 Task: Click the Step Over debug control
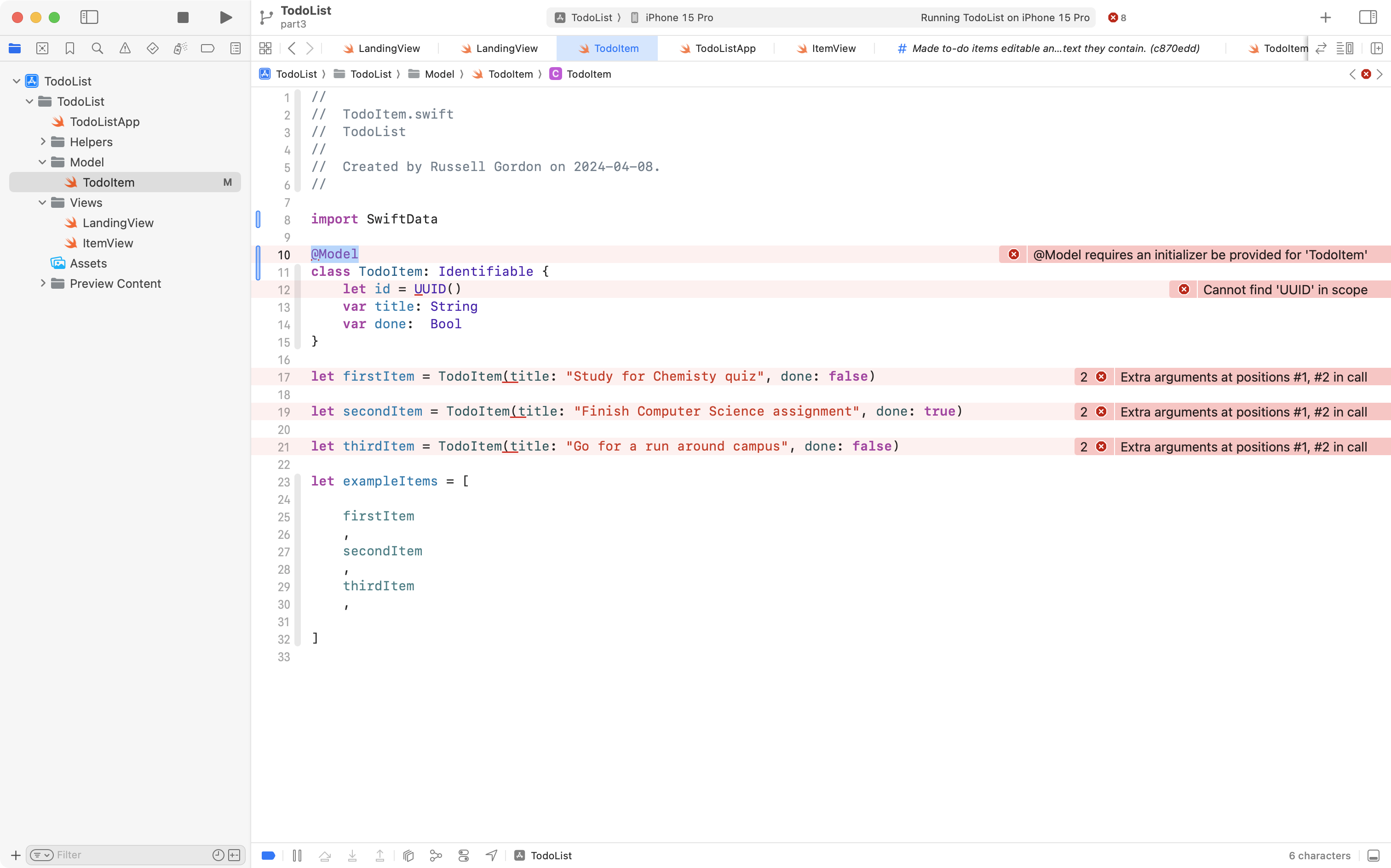324,855
